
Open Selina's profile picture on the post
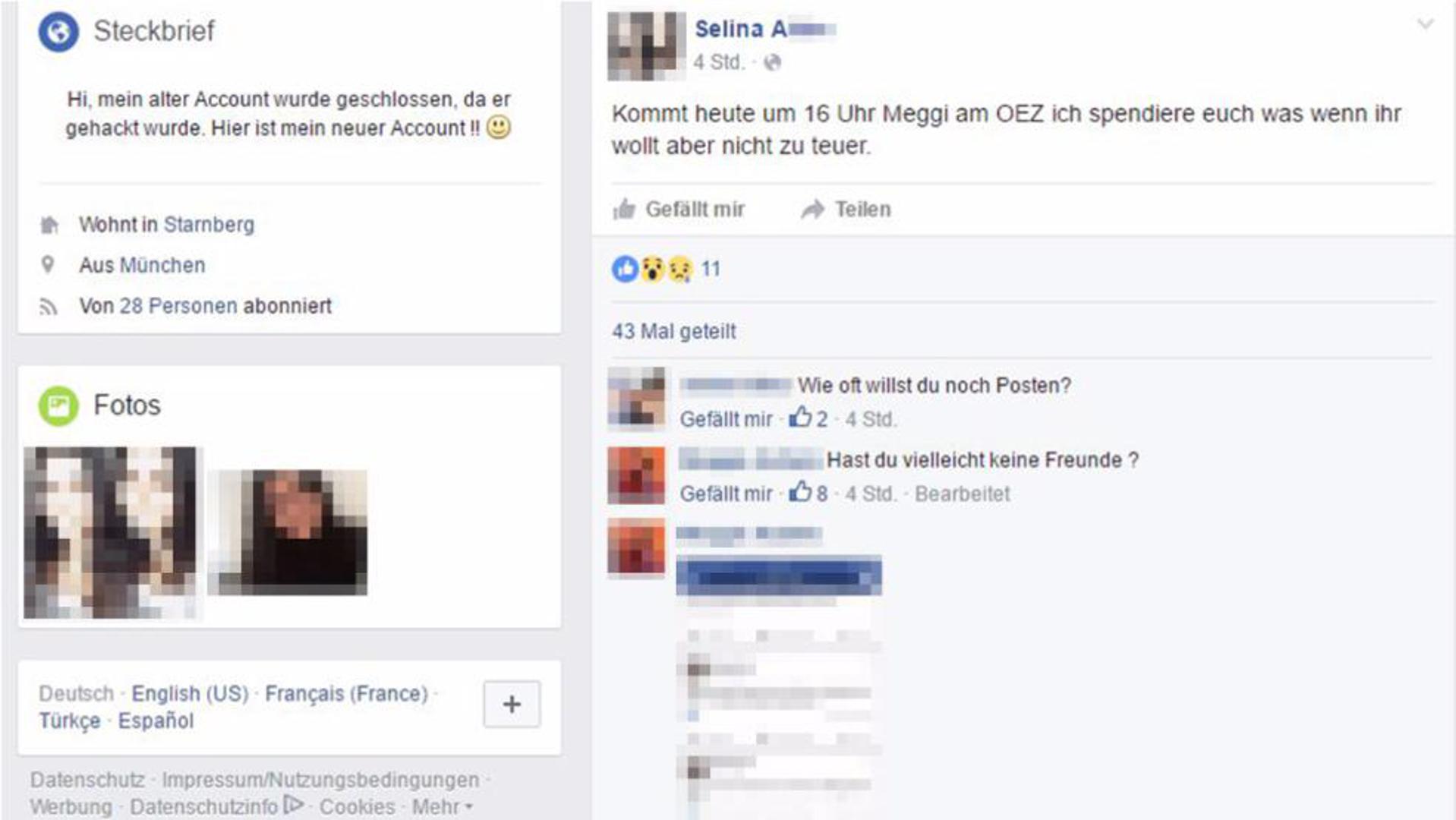[645, 46]
